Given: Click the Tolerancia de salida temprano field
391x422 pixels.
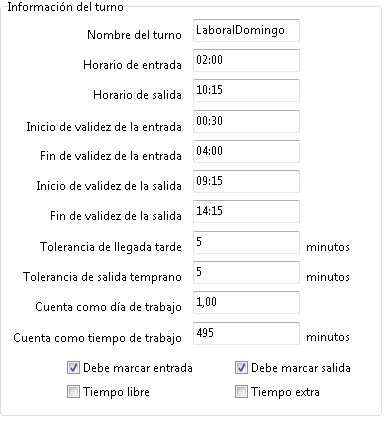Looking at the screenshot, I should coord(246,272).
